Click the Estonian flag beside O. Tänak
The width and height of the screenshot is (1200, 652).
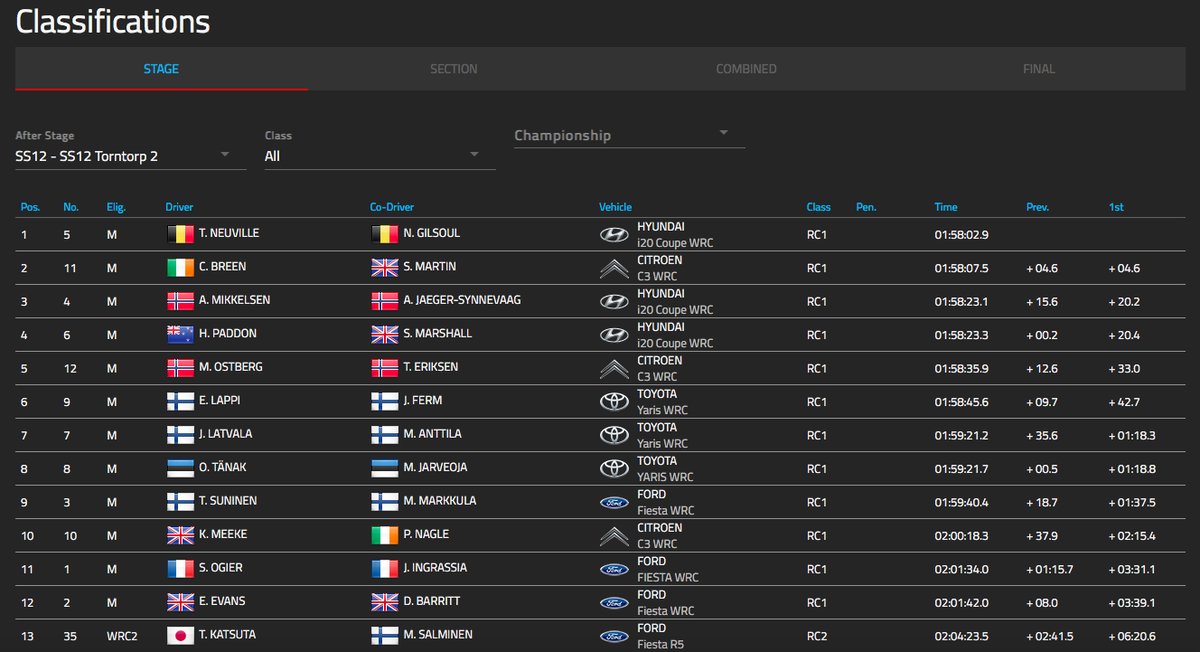pyautogui.click(x=180, y=468)
